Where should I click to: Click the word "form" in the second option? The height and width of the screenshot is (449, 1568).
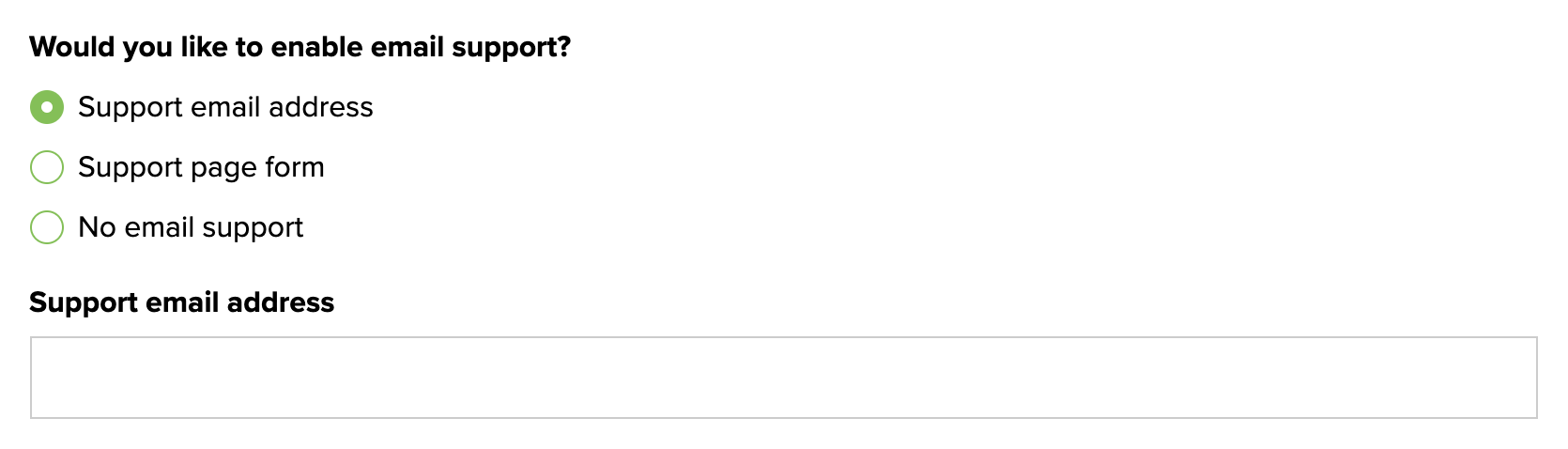click(295, 167)
